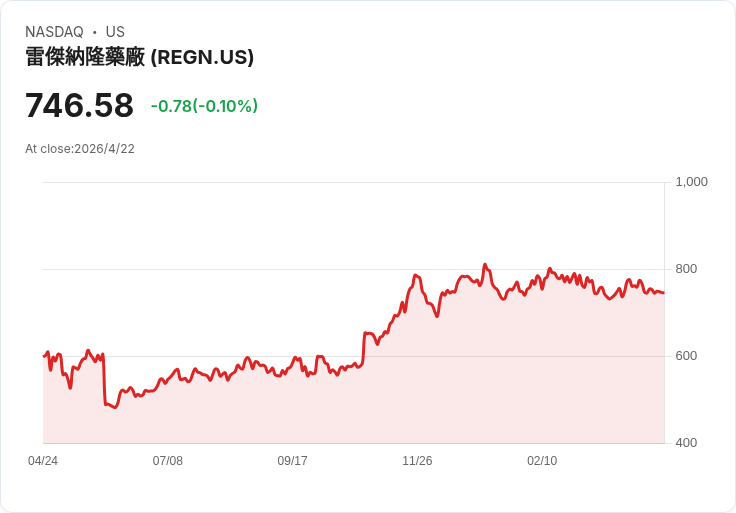736x513 pixels.
Task: Open the 雷傑納隆藥廠 (REGN.US) stock title
Action: point(139,58)
